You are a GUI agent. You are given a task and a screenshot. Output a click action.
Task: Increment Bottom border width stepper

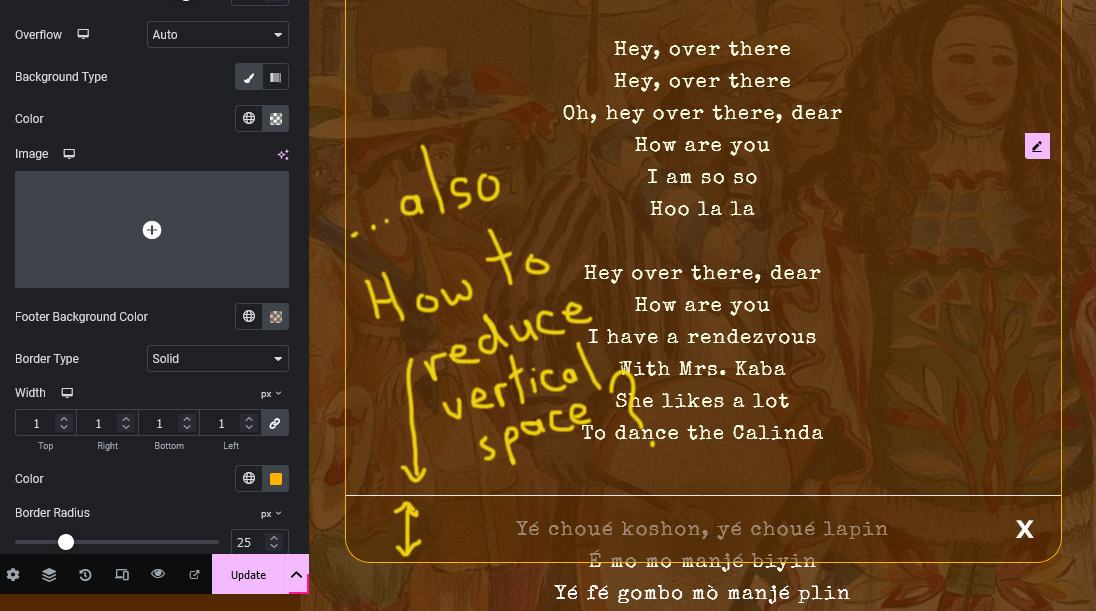tap(187, 419)
